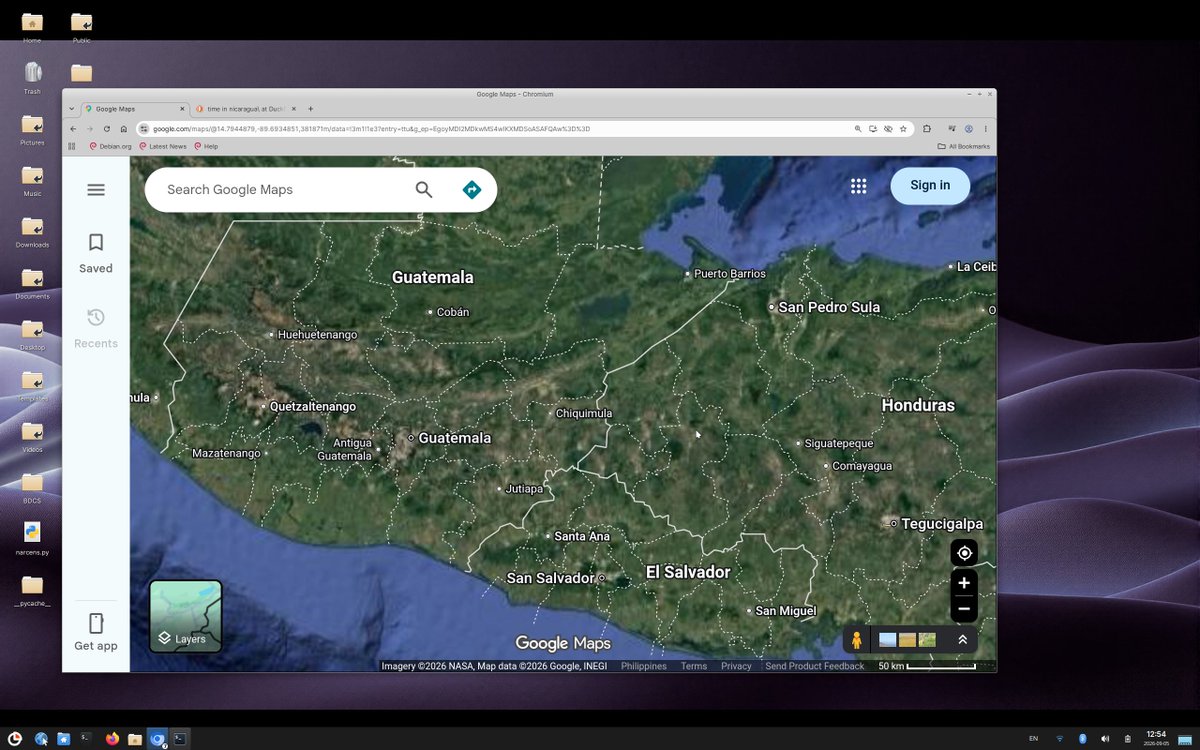The image size is (1200, 750).
Task: Open the Downloads folder on desktop
Action: click(x=32, y=231)
